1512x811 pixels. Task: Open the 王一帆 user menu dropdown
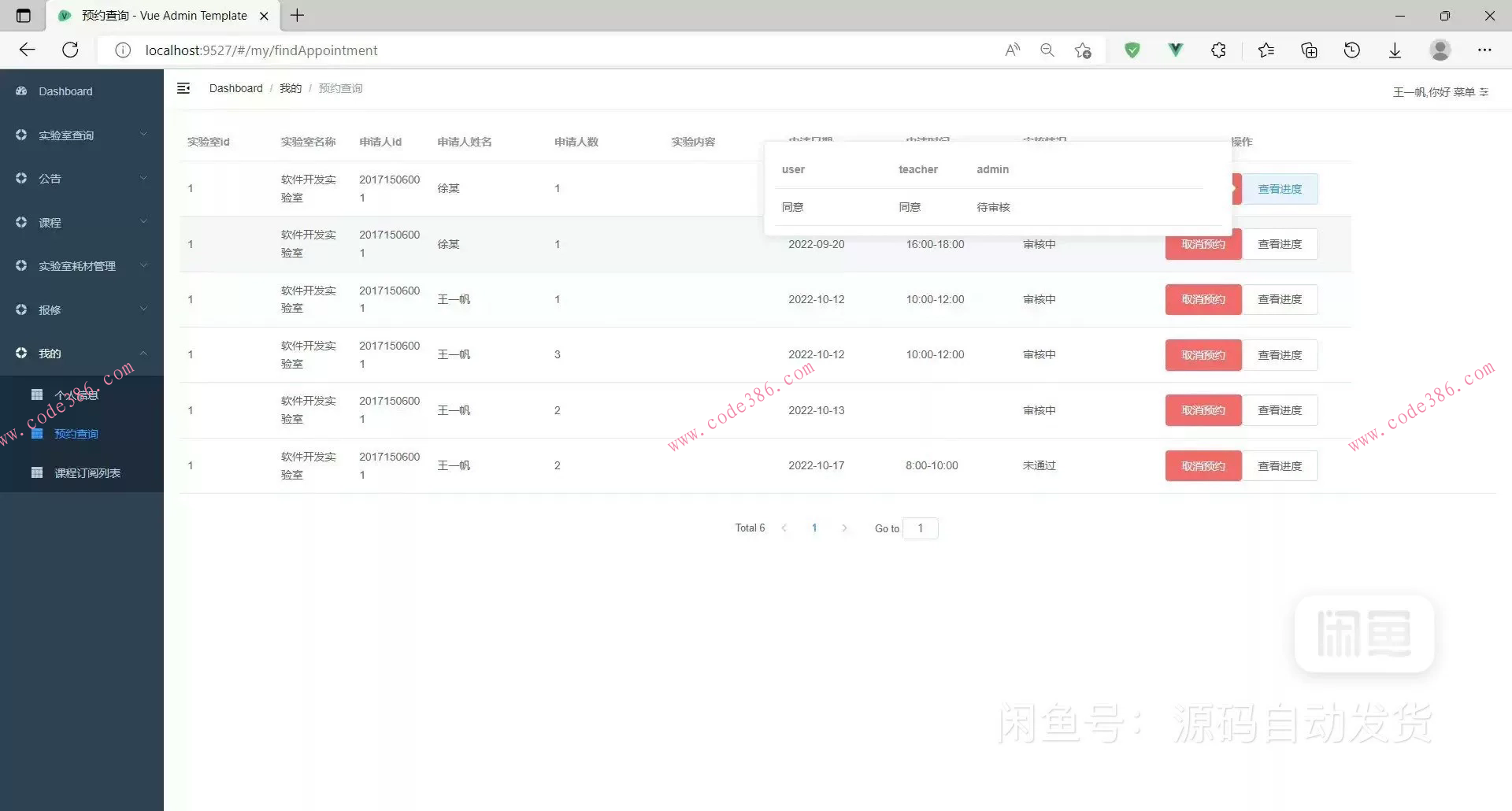[1440, 92]
